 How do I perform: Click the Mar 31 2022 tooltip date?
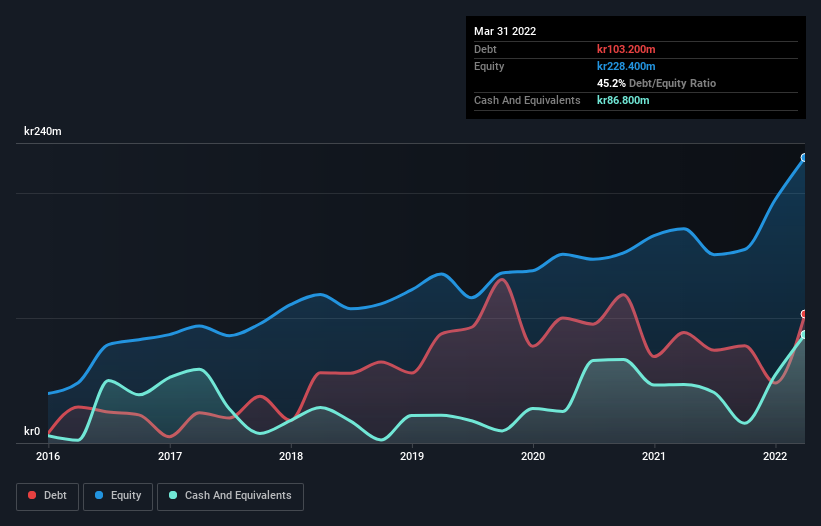(x=505, y=31)
